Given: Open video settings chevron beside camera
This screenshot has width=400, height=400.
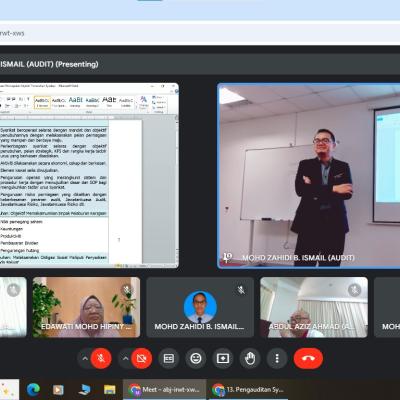Looking at the screenshot, I should 125,359.
